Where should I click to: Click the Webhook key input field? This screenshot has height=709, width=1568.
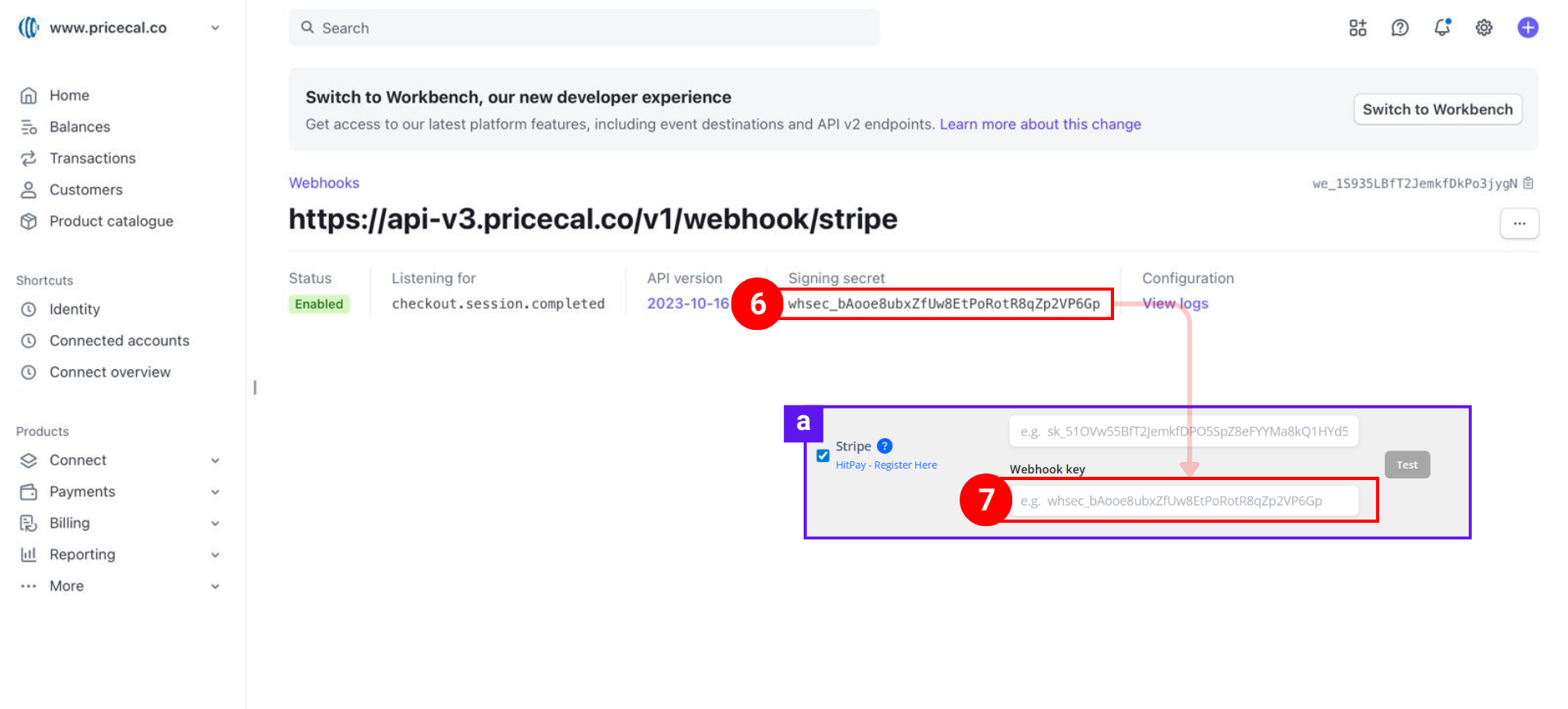coord(1183,501)
